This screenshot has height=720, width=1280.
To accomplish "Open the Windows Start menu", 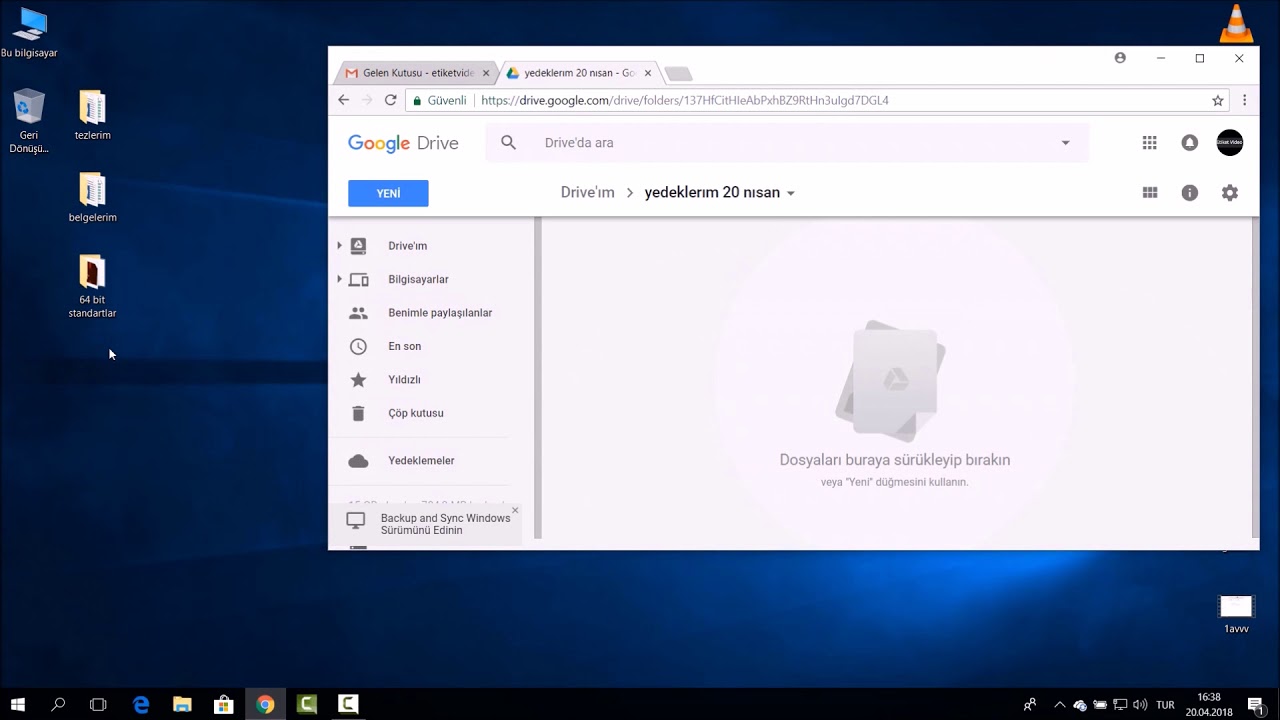I will pyautogui.click(x=17, y=704).
